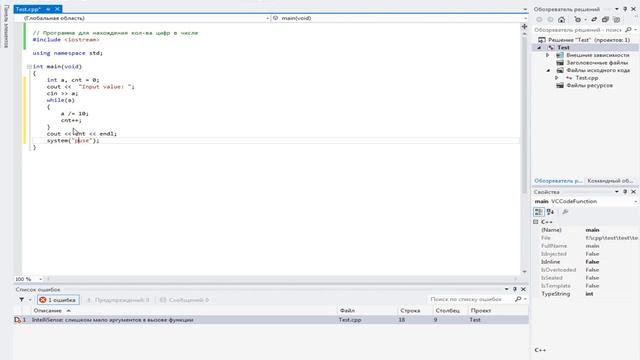Sort properties alphabetically

point(550,211)
